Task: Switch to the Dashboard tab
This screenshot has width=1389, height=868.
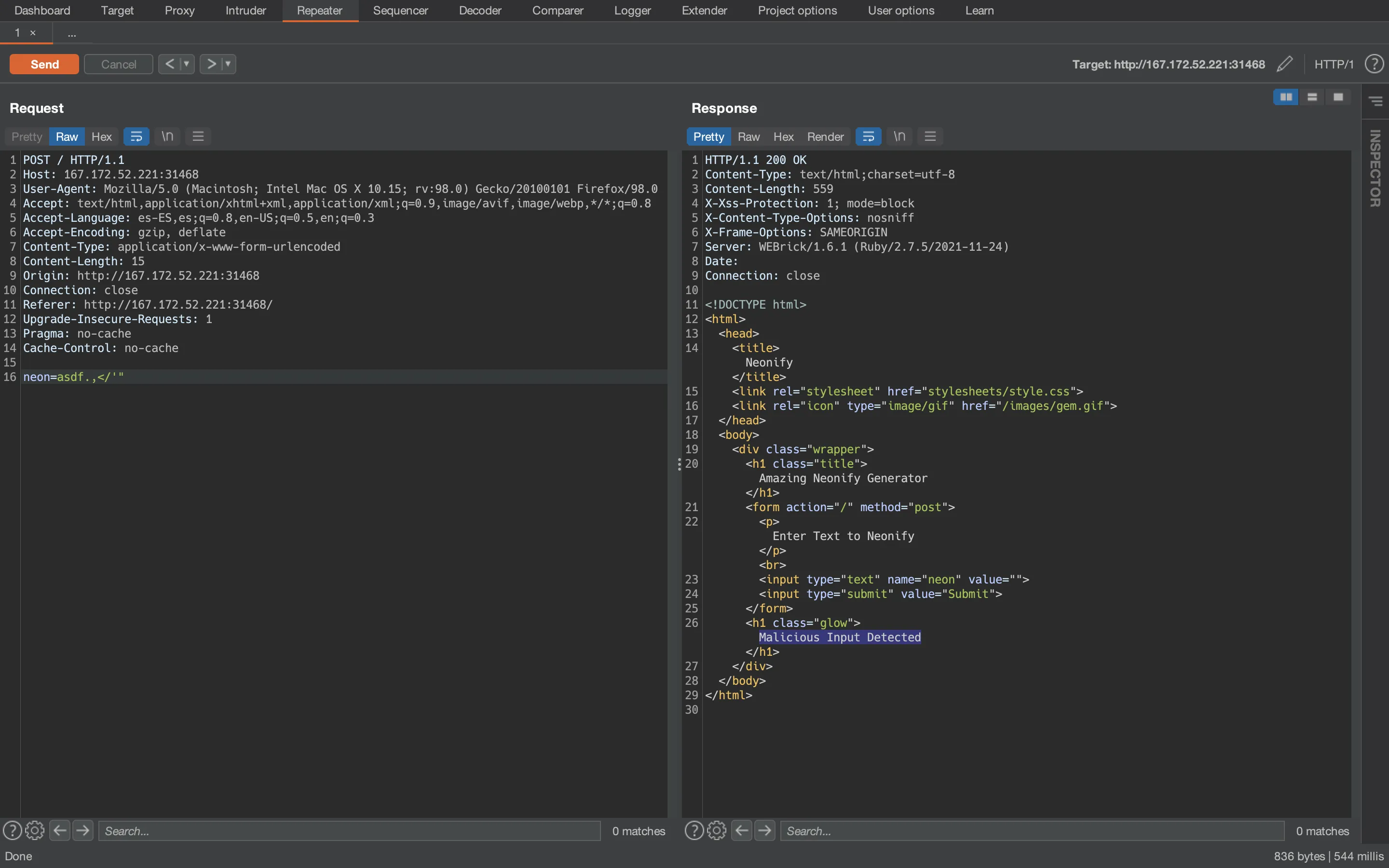Action: [42, 10]
